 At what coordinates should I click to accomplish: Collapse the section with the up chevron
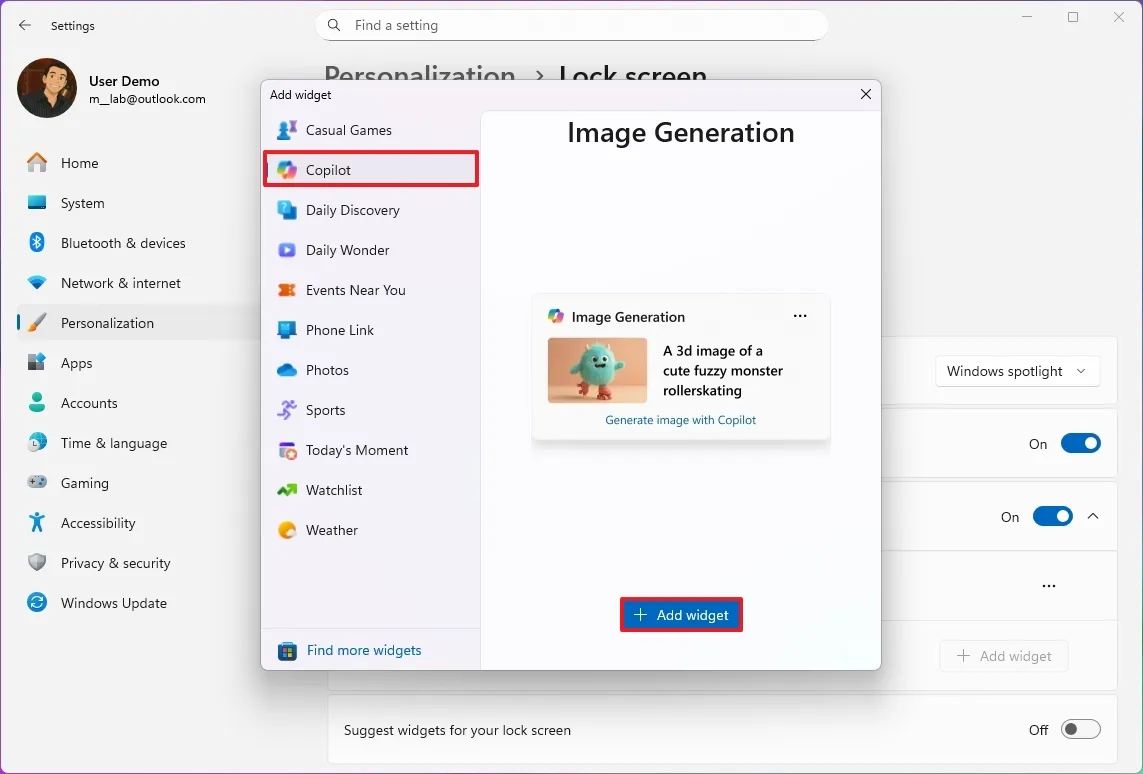click(1093, 517)
